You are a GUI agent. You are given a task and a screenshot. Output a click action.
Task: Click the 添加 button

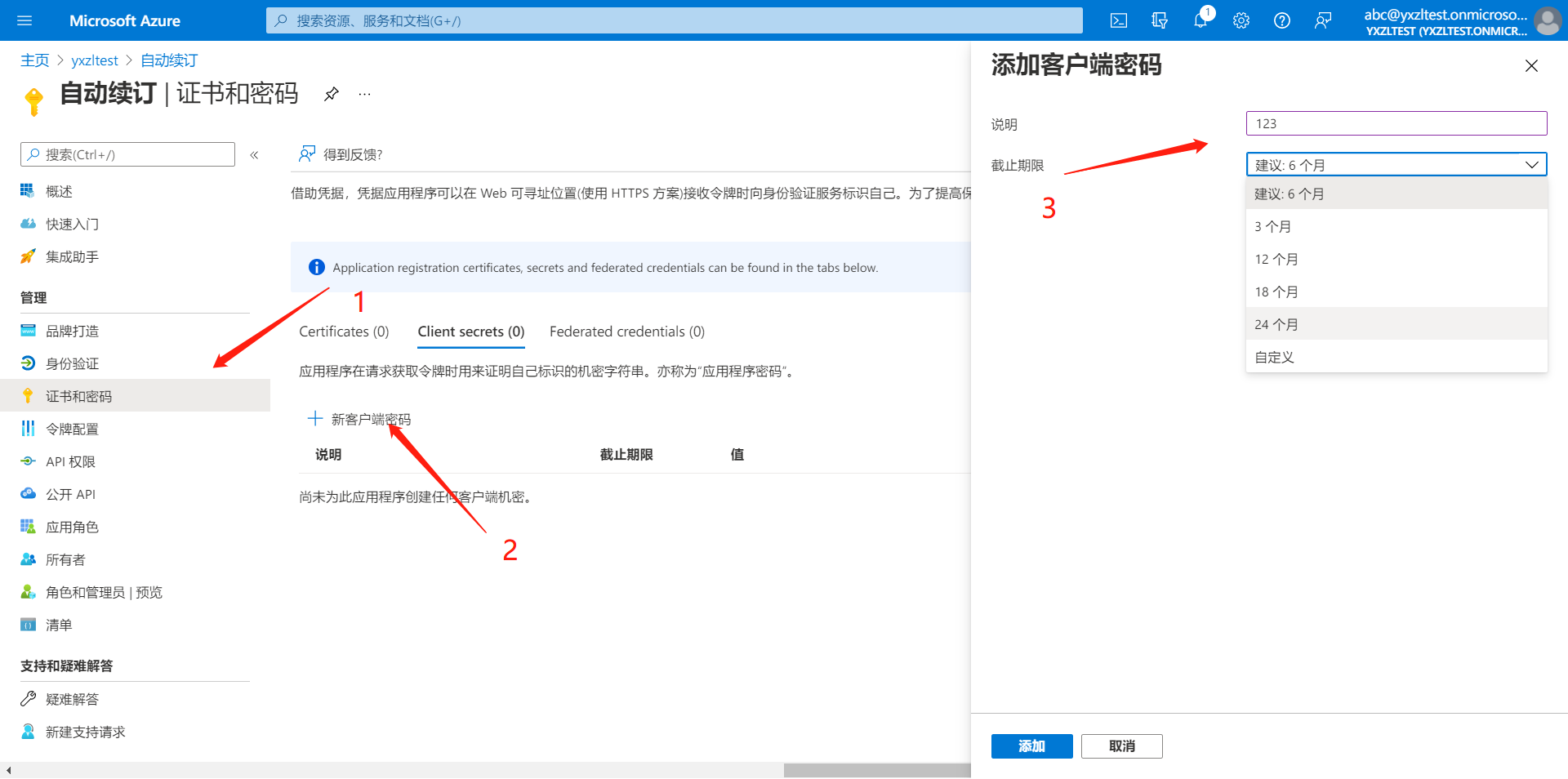(x=1031, y=746)
